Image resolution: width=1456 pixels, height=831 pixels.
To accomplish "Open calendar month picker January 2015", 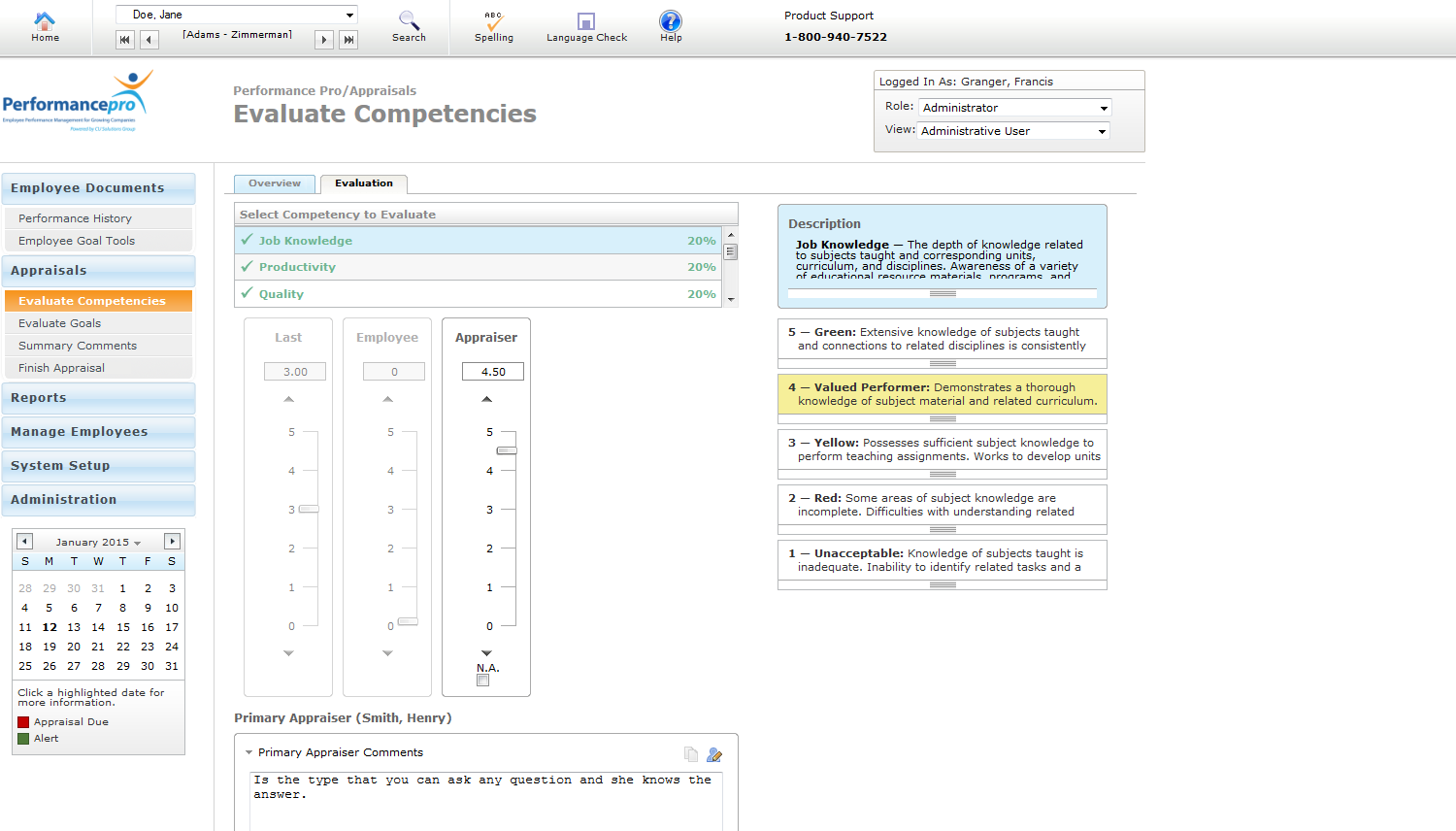I will click(x=98, y=543).
